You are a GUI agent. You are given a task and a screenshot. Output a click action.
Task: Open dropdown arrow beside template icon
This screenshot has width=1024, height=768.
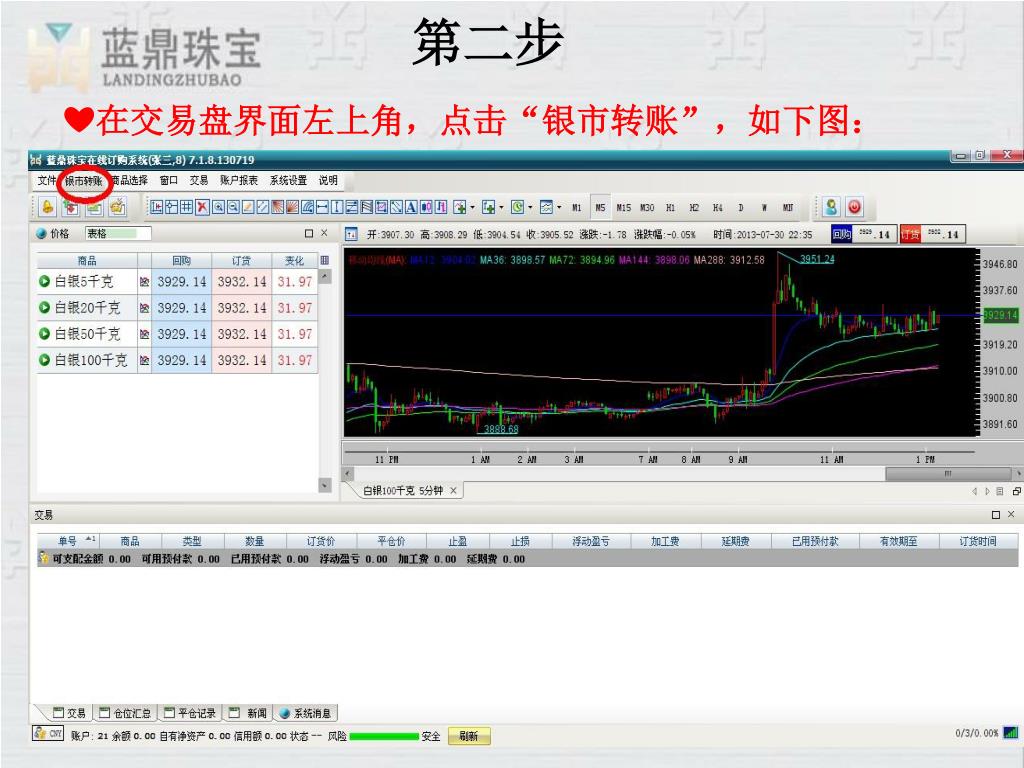[559, 208]
